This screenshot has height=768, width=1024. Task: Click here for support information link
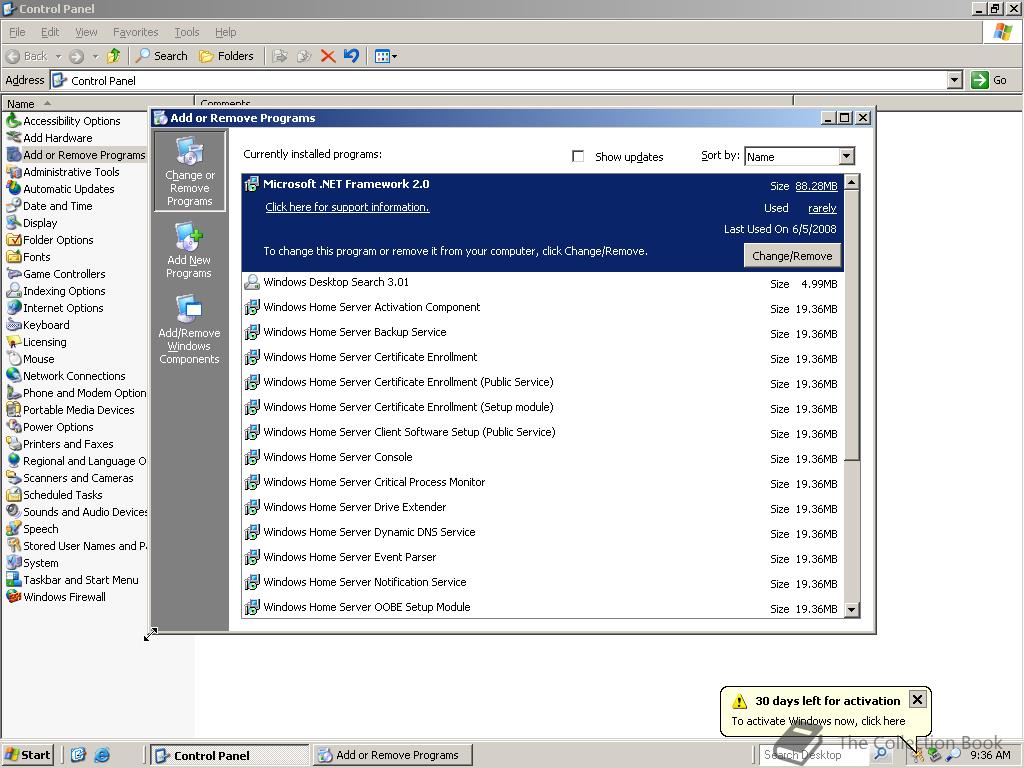tap(347, 207)
